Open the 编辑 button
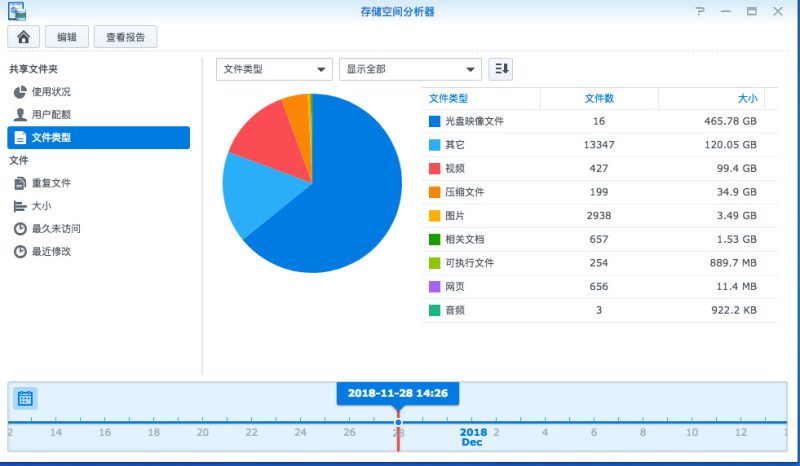 click(67, 37)
